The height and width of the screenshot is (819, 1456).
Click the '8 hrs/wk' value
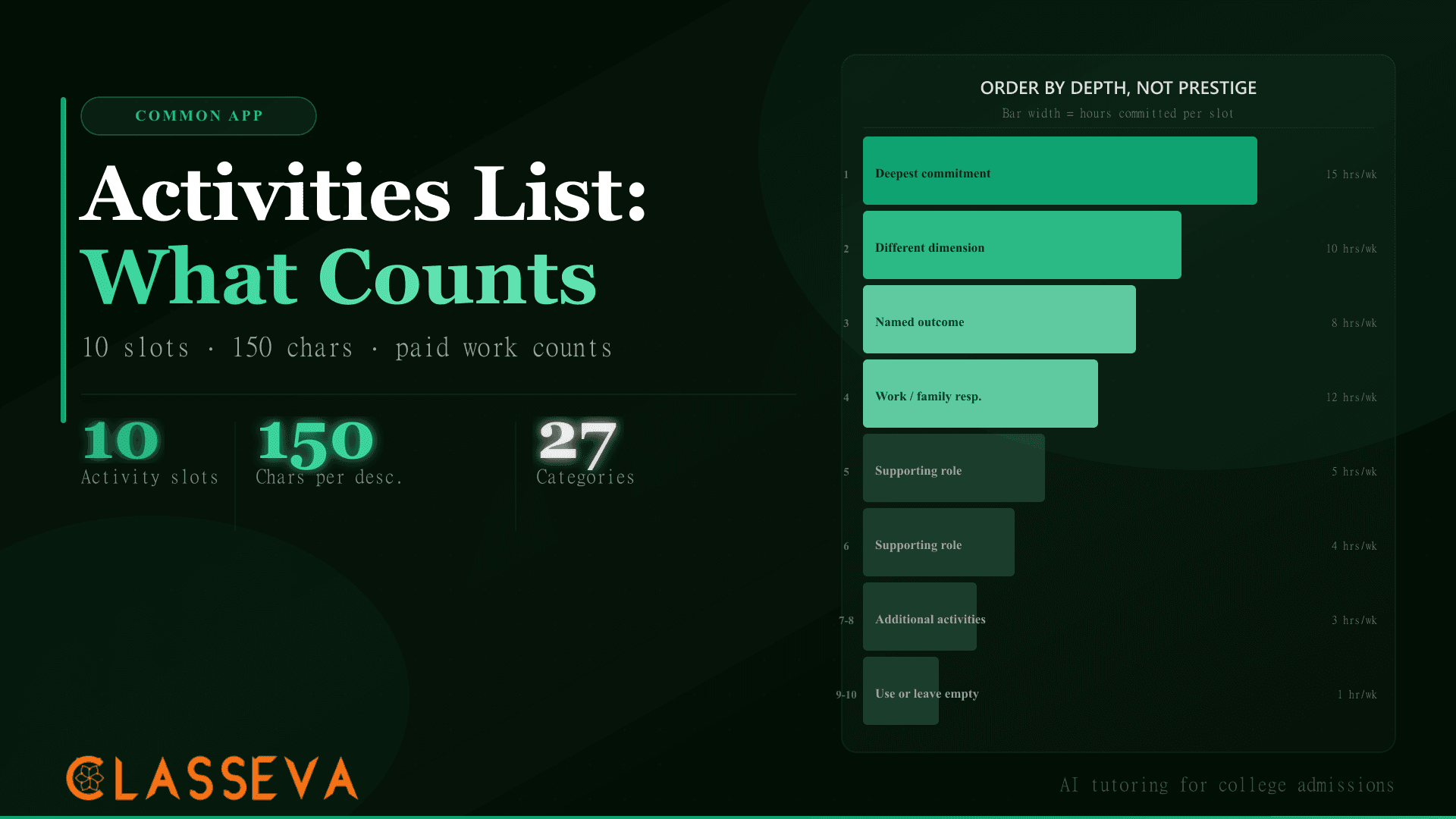click(x=1354, y=323)
